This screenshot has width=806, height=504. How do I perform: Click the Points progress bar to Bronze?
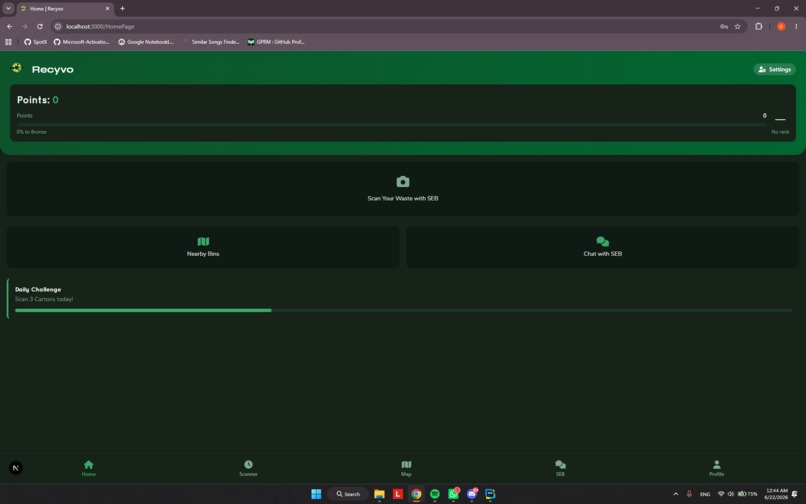click(x=391, y=124)
